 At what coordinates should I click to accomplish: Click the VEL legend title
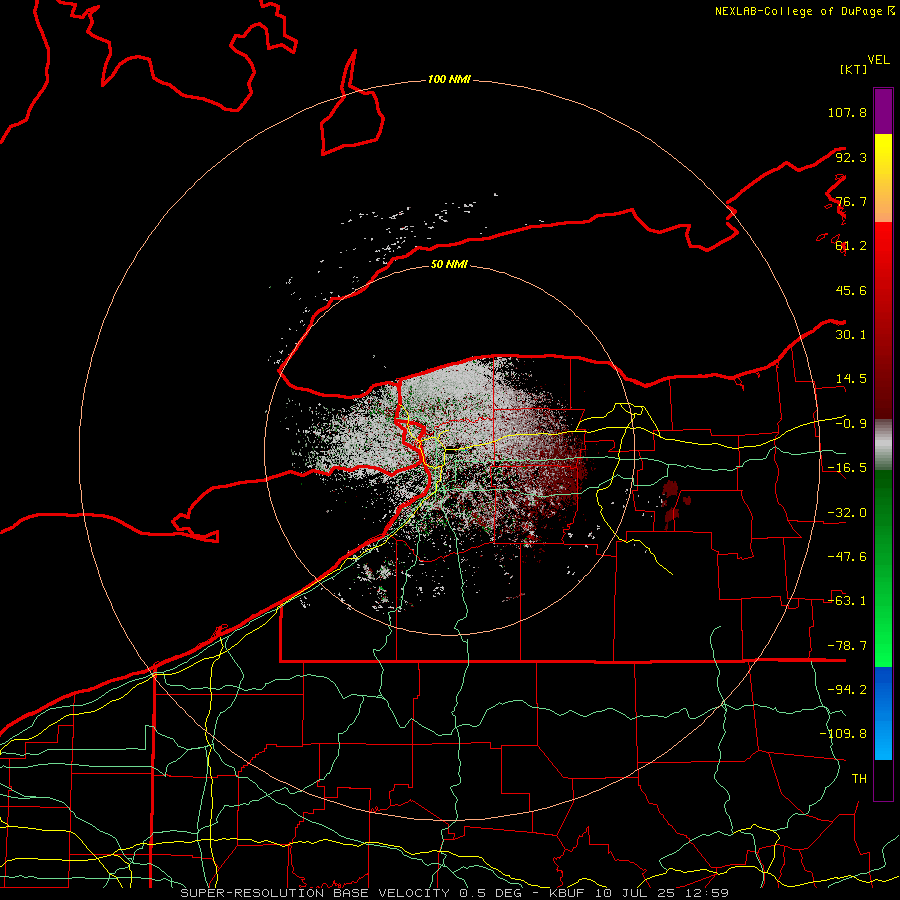[x=878, y=60]
